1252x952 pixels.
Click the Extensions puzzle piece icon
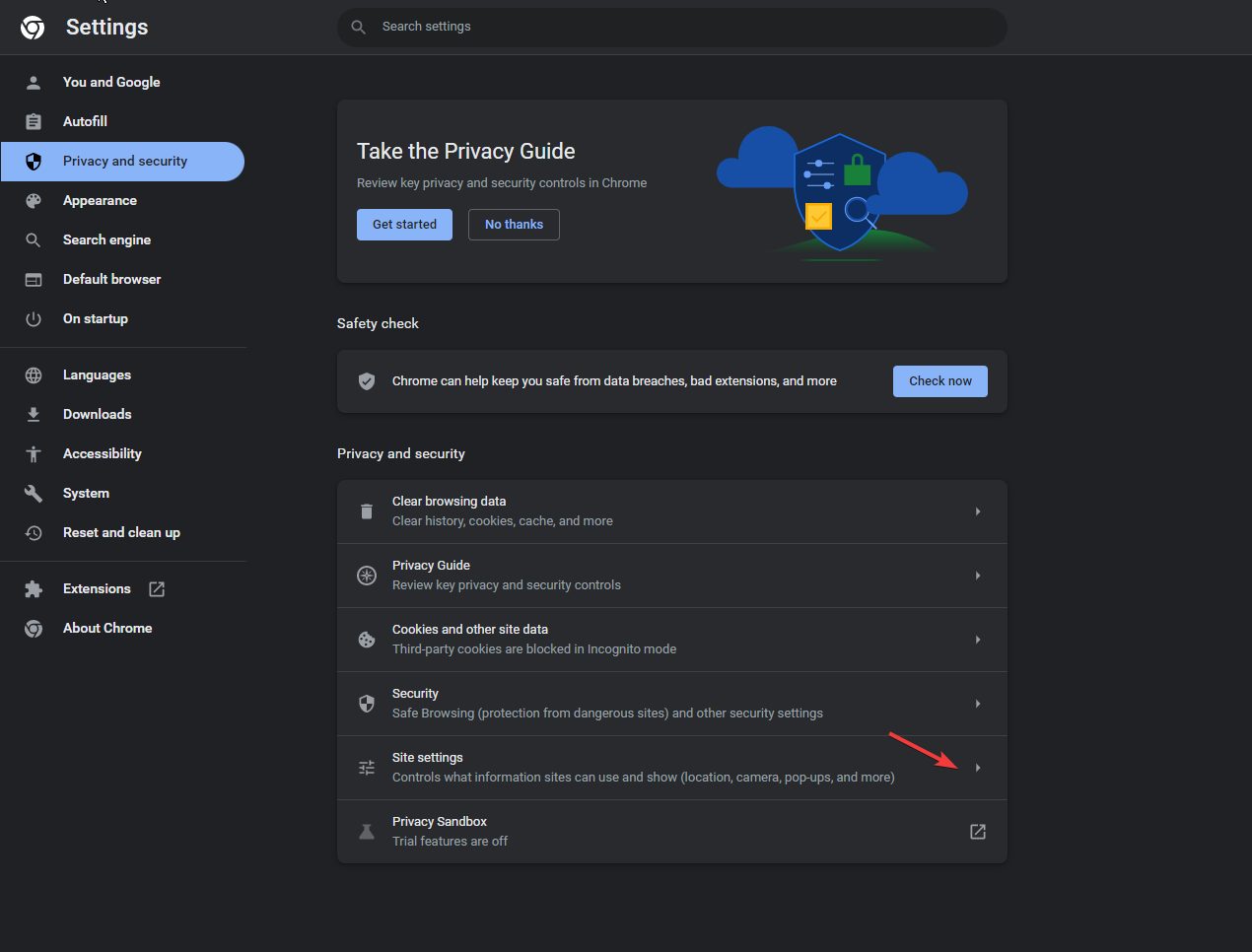[x=34, y=589]
